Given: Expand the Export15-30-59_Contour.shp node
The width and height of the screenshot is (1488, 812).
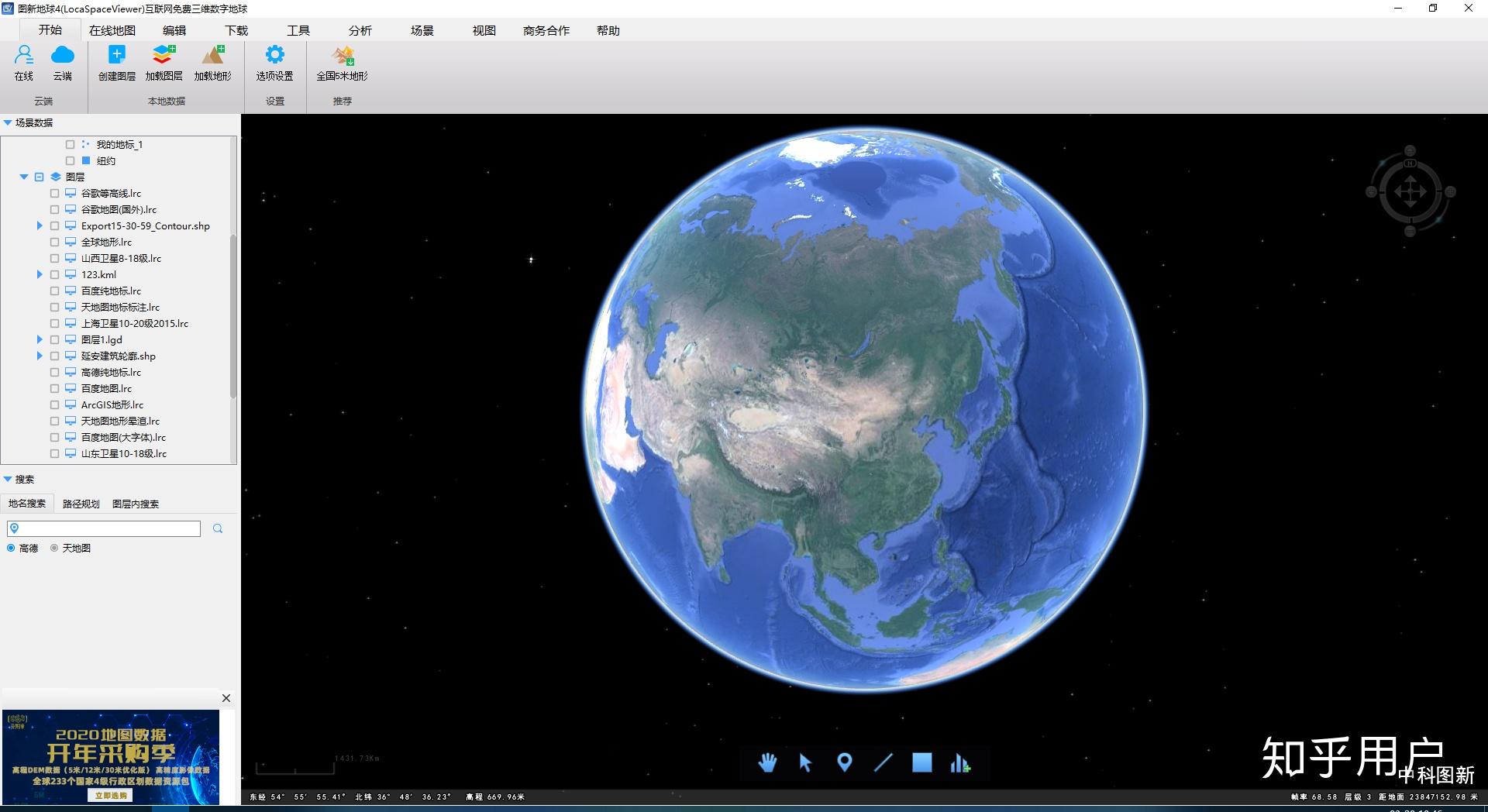Looking at the screenshot, I should 40,225.
